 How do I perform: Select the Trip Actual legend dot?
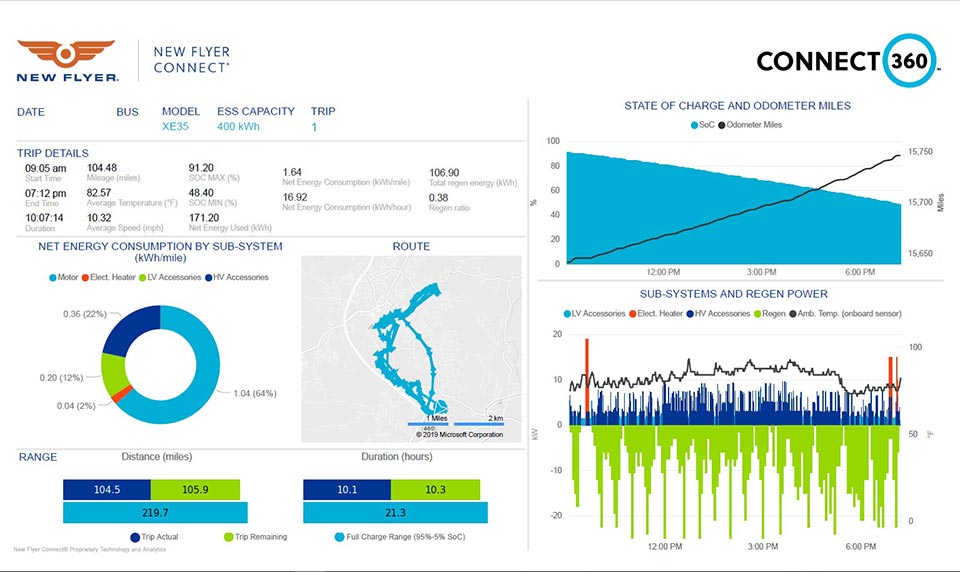click(x=135, y=537)
